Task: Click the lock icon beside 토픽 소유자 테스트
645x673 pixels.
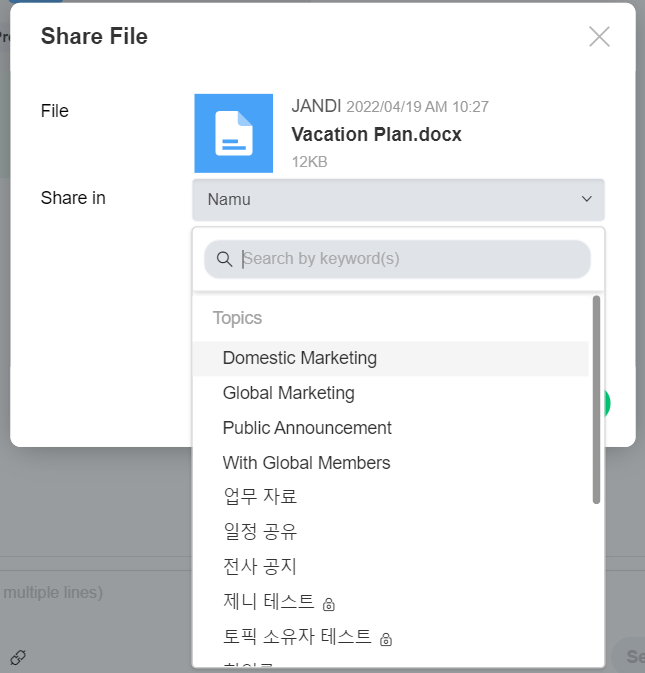Action: (x=386, y=639)
